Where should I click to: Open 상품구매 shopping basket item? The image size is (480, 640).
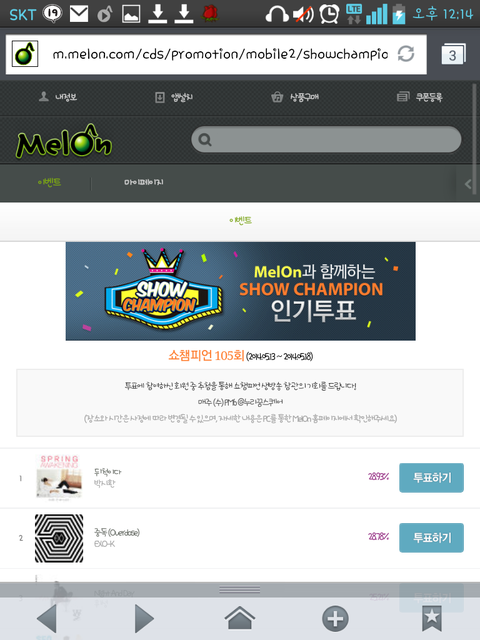[295, 97]
